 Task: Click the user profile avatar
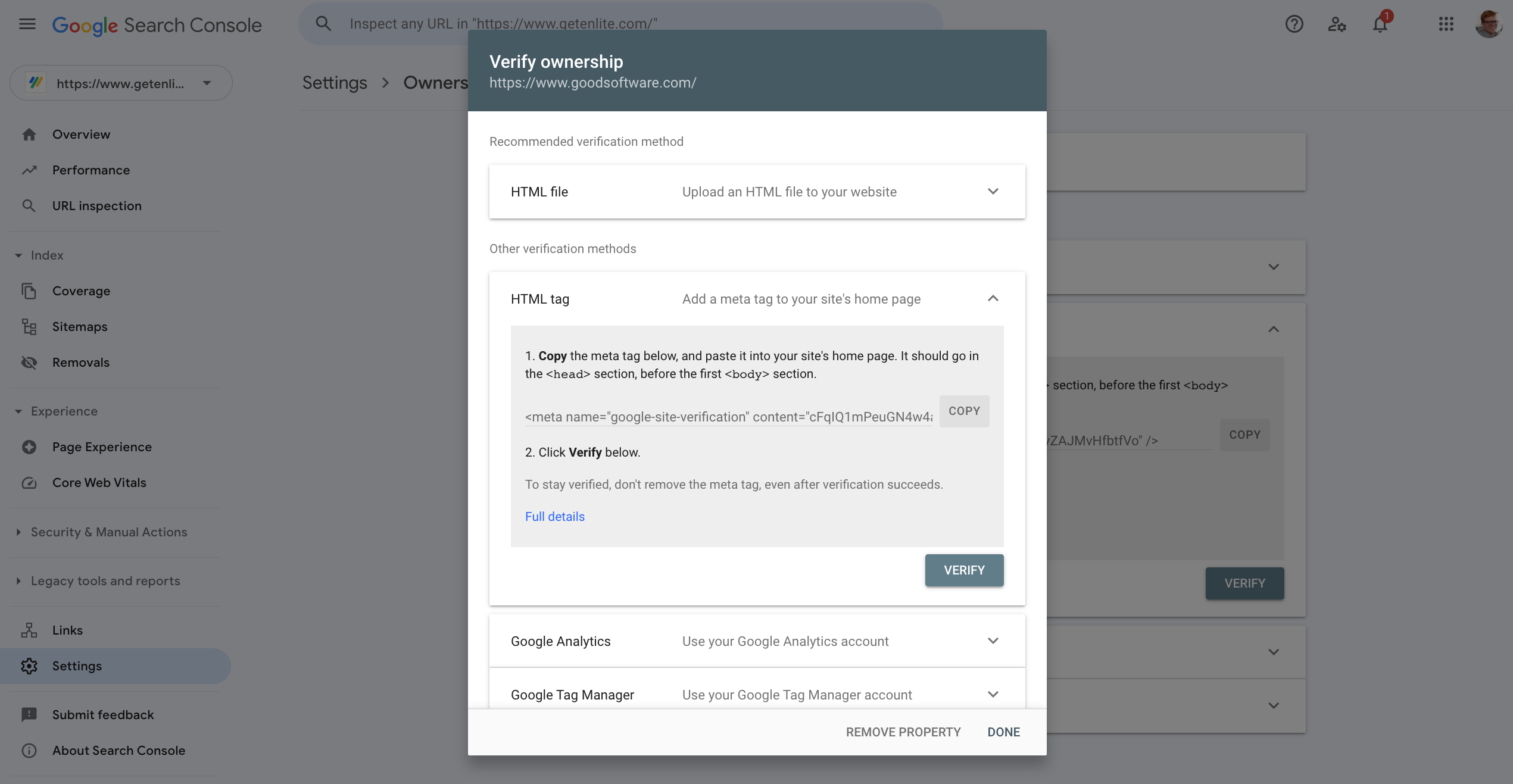tap(1489, 24)
